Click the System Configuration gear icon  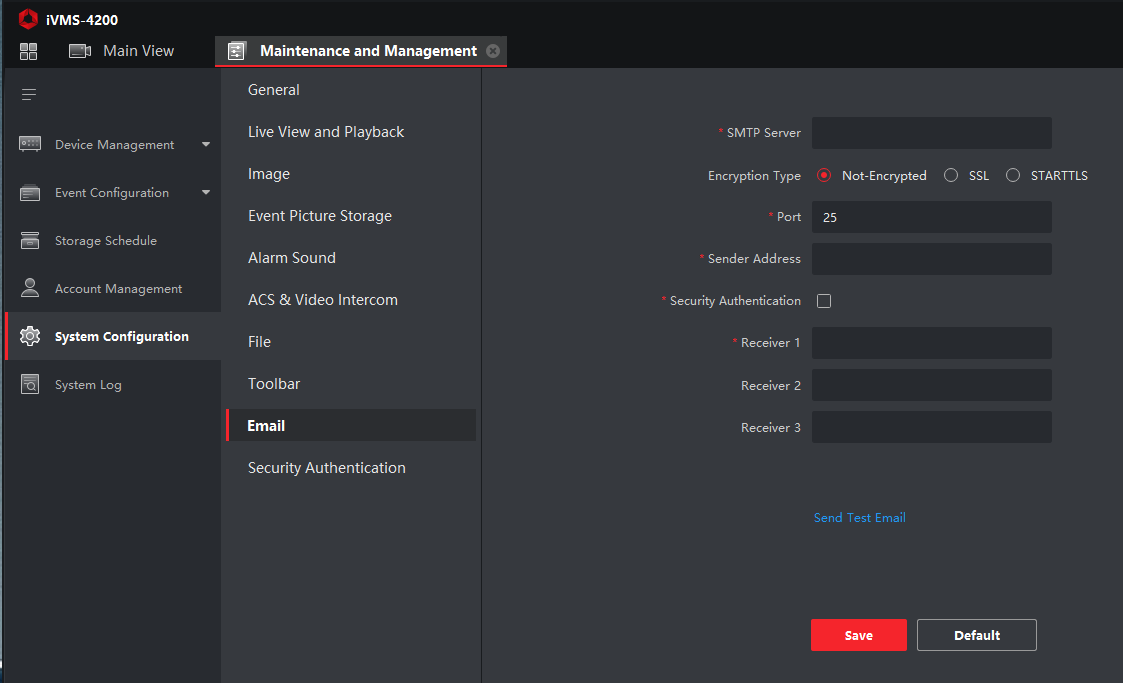[x=30, y=337]
